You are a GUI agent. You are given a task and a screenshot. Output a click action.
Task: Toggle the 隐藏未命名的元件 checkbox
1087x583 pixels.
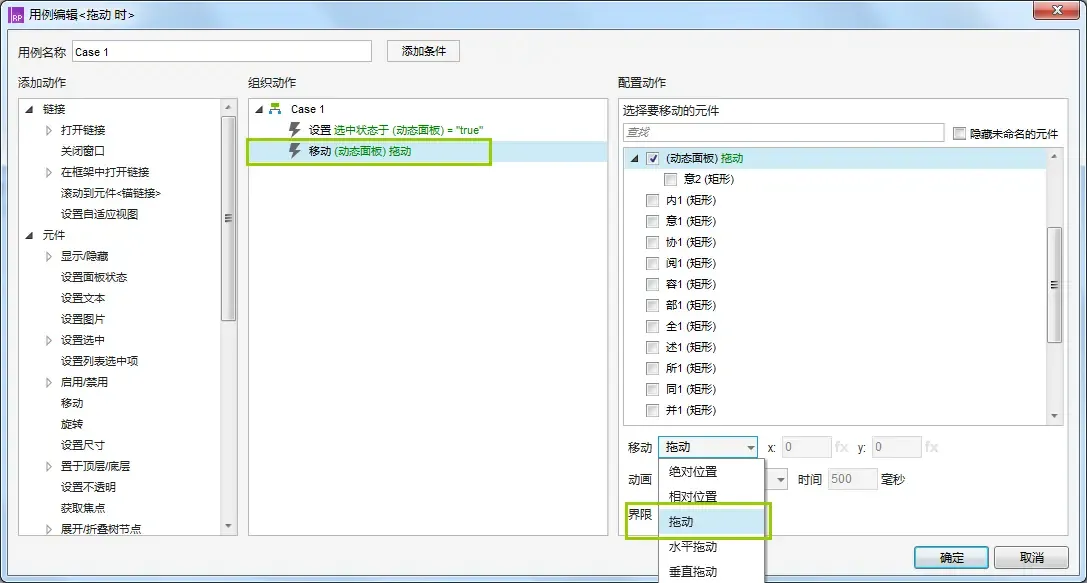[960, 133]
